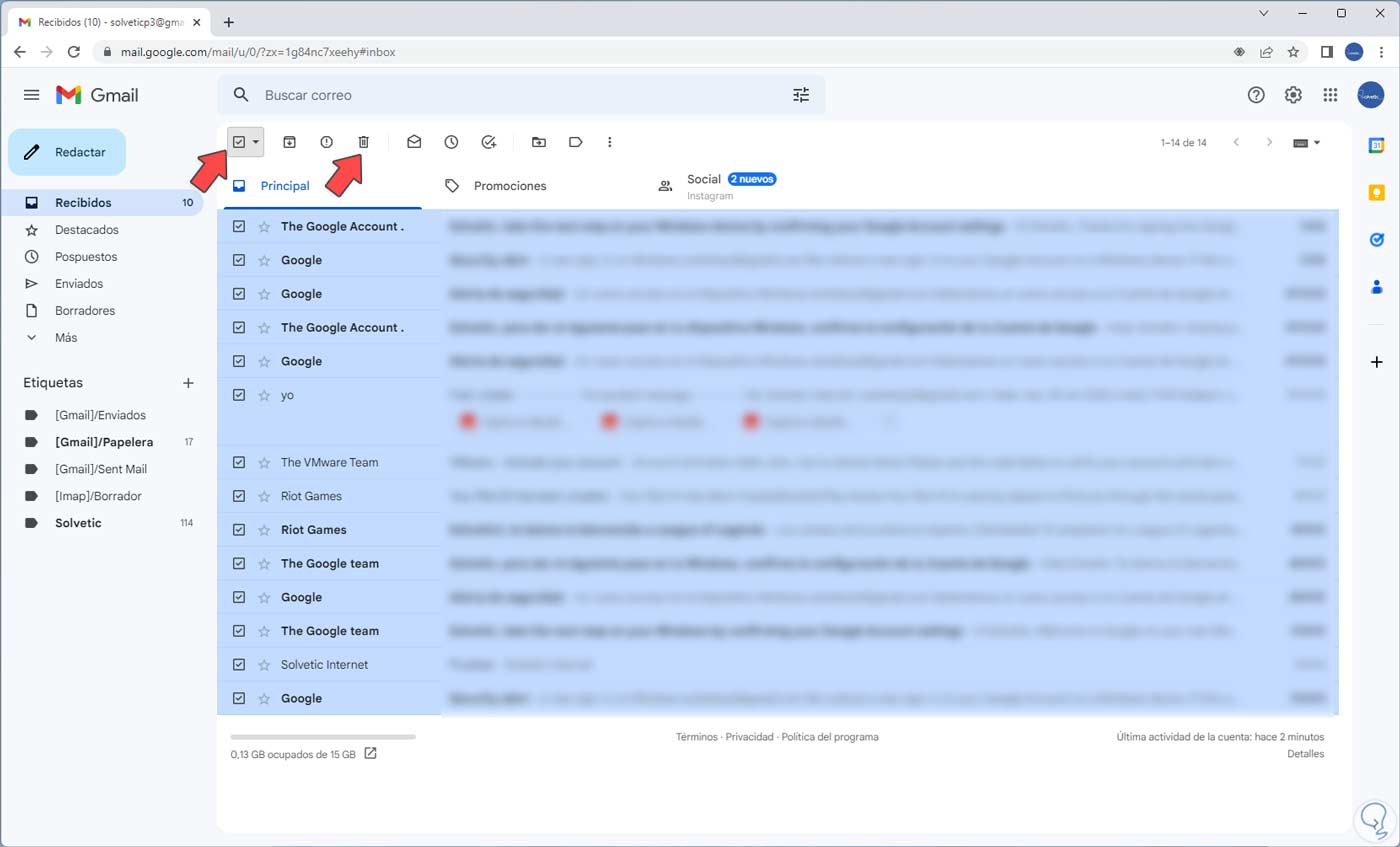Click the Redactar compose button

[x=67, y=152]
